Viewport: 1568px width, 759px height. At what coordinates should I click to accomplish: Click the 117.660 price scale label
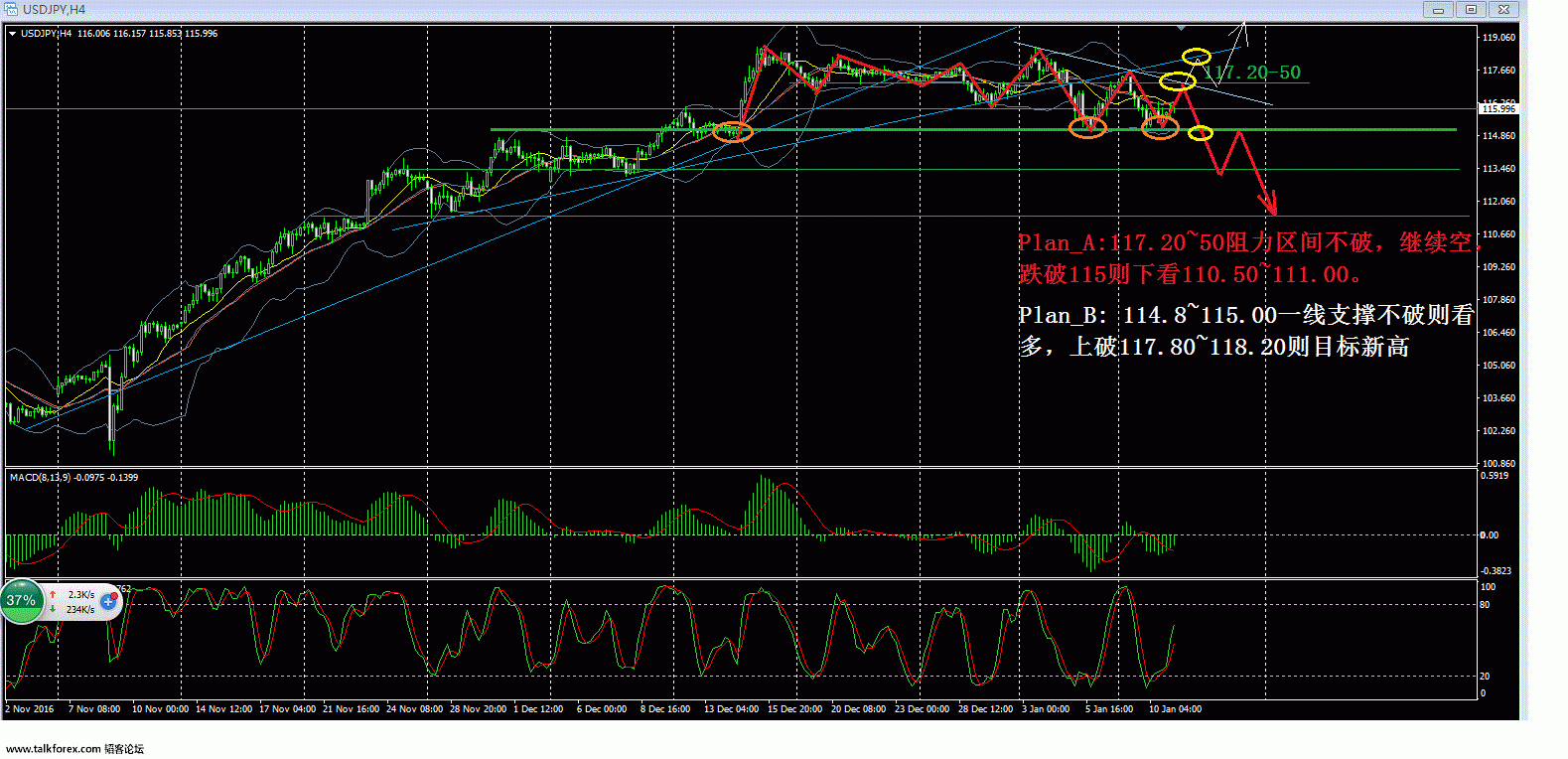pyautogui.click(x=1498, y=71)
